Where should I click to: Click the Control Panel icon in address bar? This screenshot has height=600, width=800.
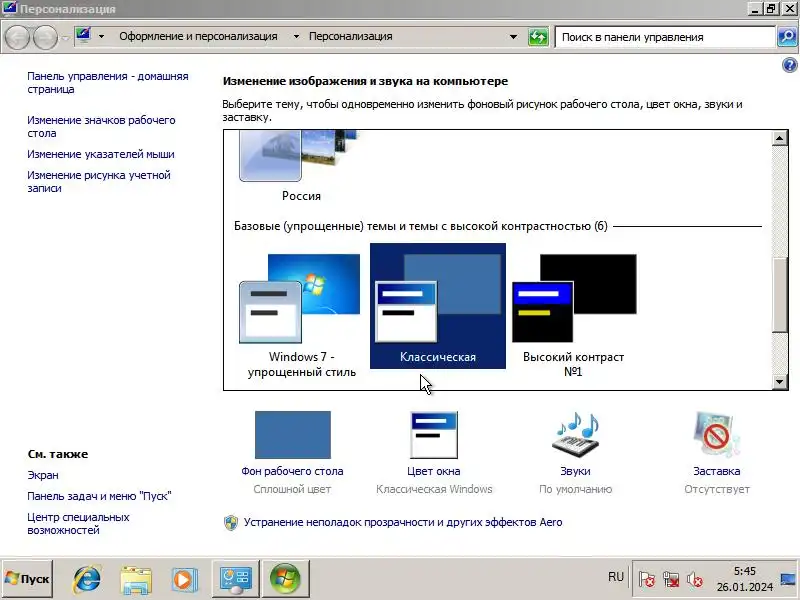click(x=83, y=36)
